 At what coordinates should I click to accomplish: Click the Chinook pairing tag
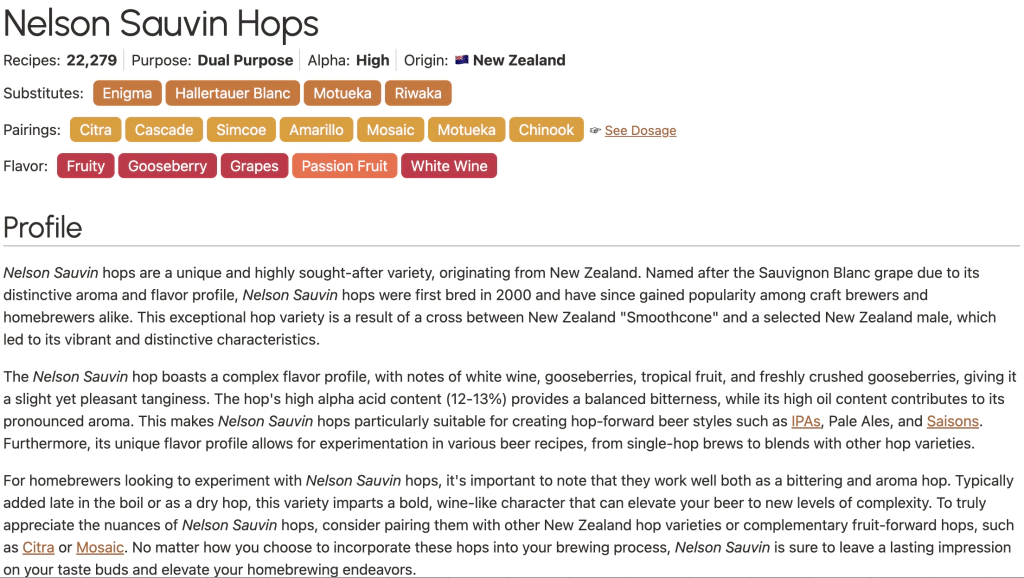point(546,130)
